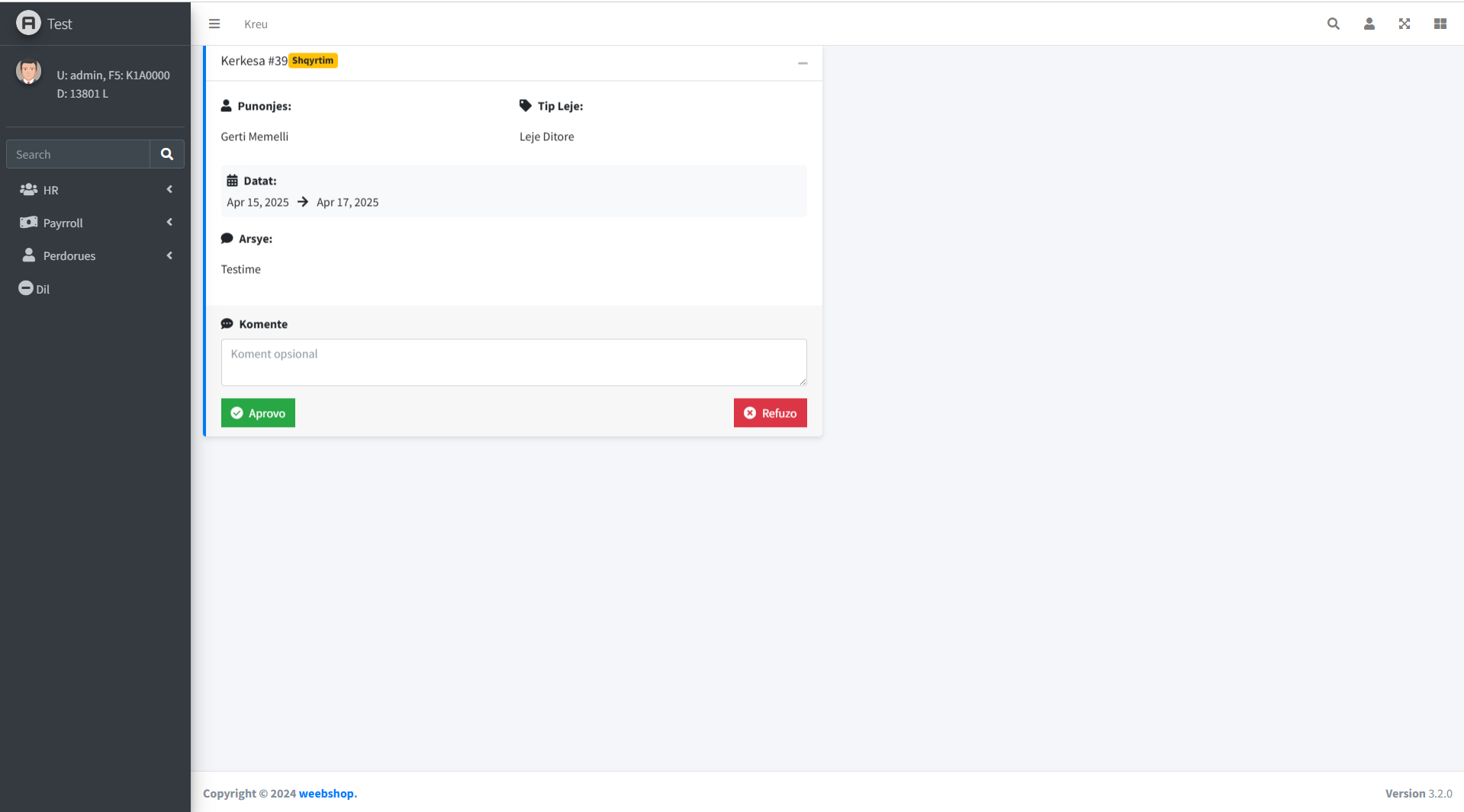The height and width of the screenshot is (812, 1464).
Task: Select the Kerkesa #39 card title
Action: tap(254, 60)
